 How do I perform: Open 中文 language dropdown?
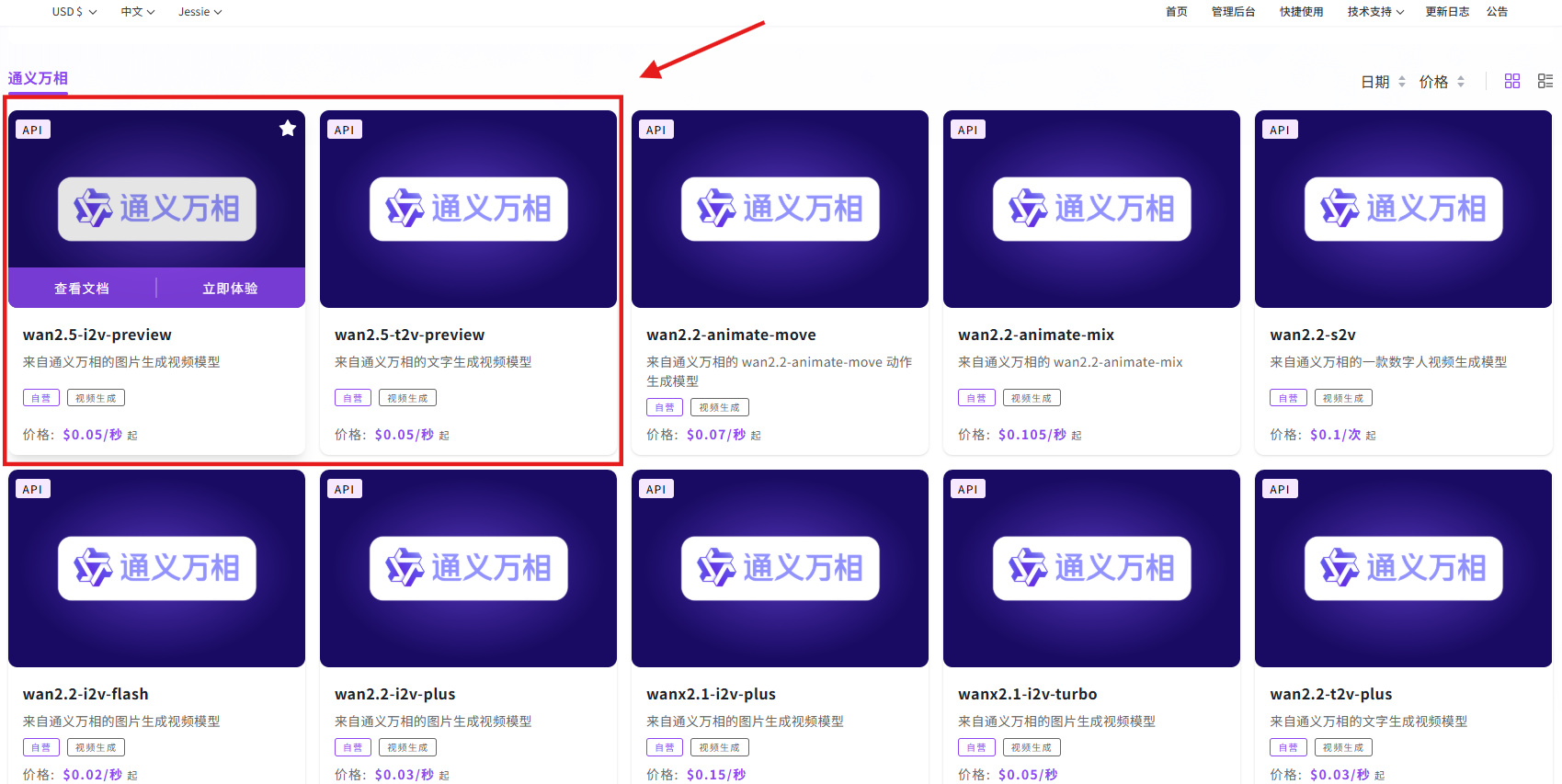pos(138,12)
